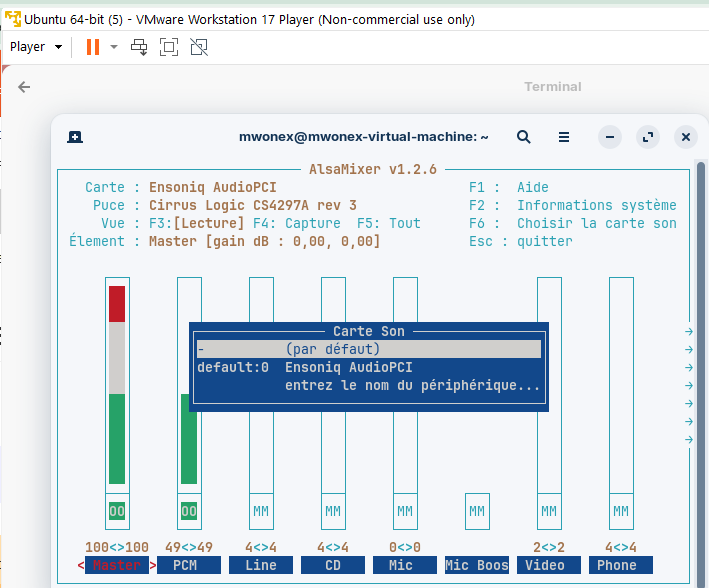Minimize the terminal window
The height and width of the screenshot is (588, 709).
(610, 137)
